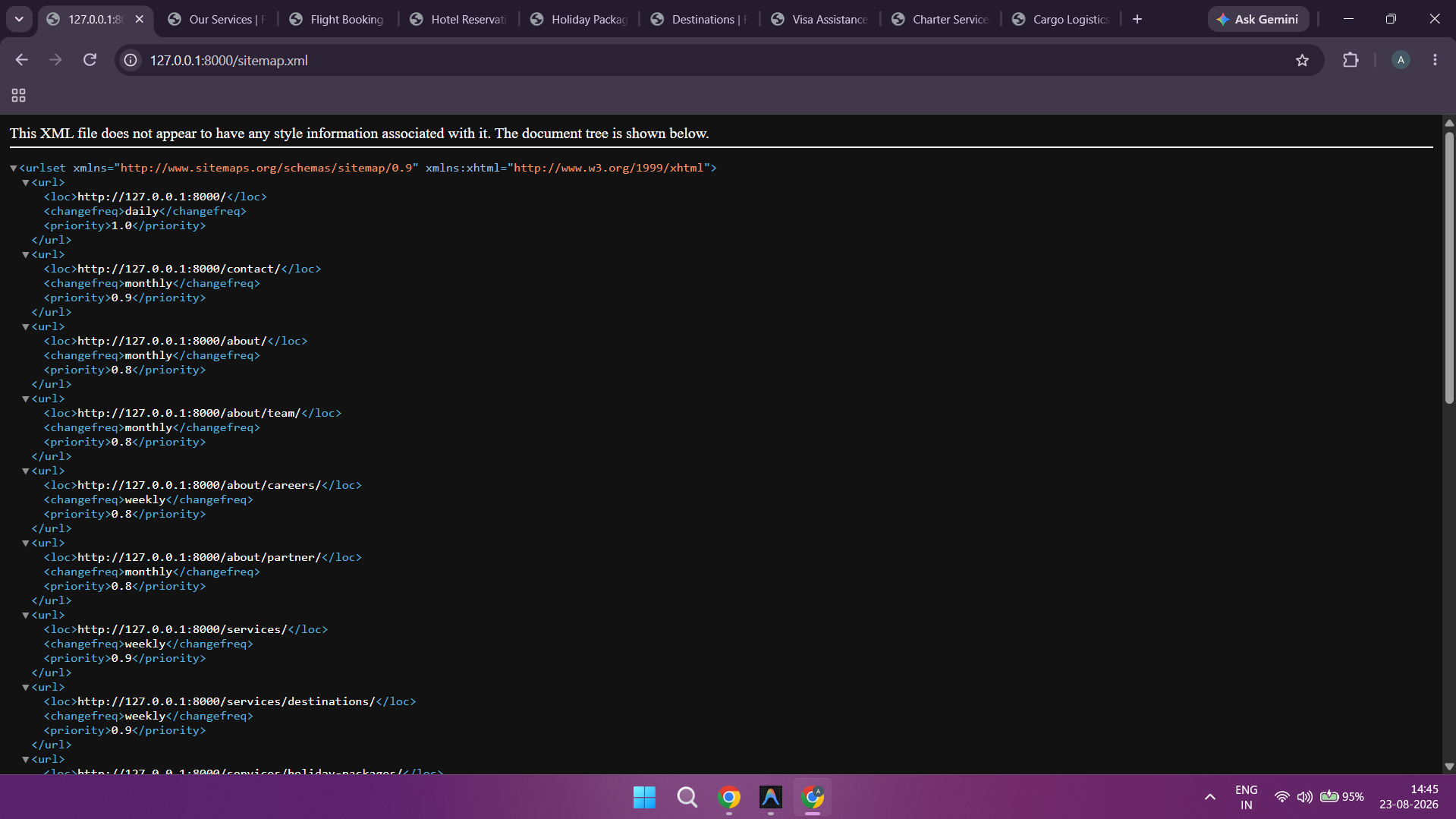The width and height of the screenshot is (1456, 819).
Task: Click the loc text http://127.0.0.1:8000/about/careers/
Action: point(200,485)
